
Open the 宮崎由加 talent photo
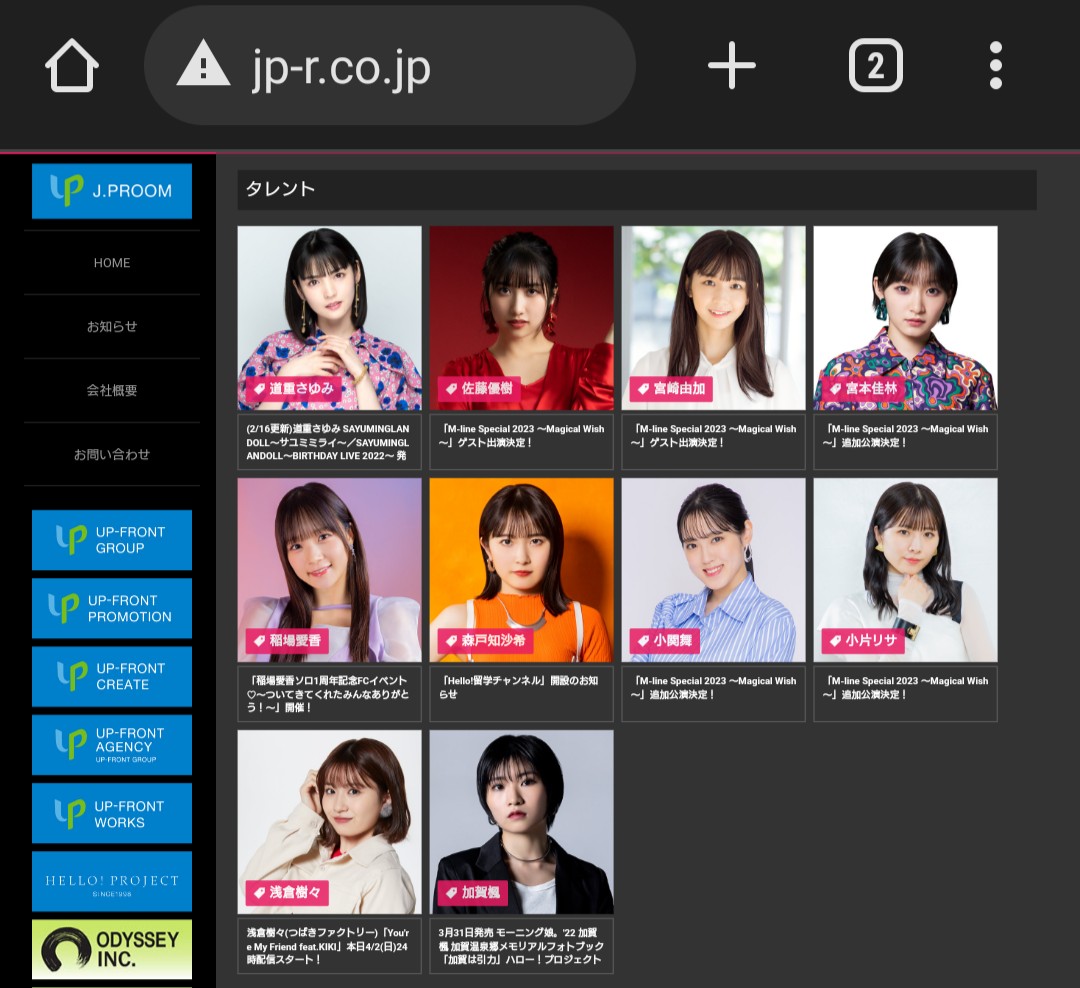(x=714, y=318)
